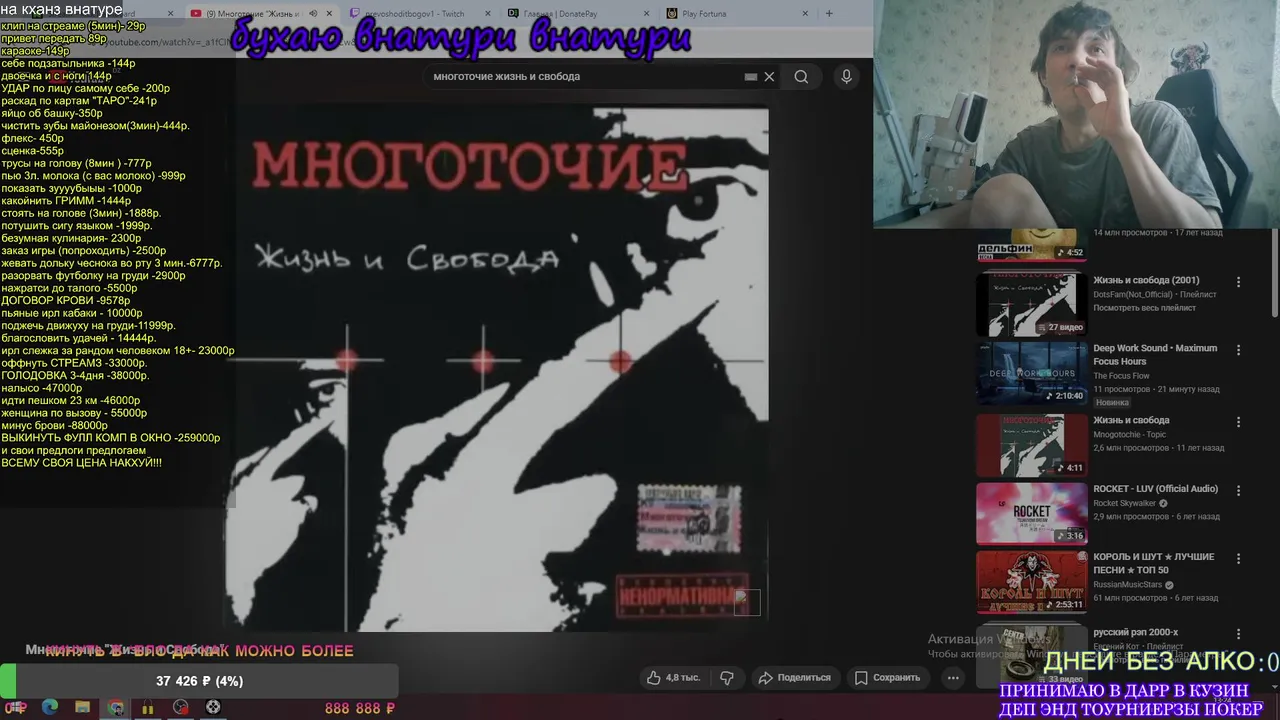Open русский рэп 2000-х playlist title

(x=1135, y=632)
